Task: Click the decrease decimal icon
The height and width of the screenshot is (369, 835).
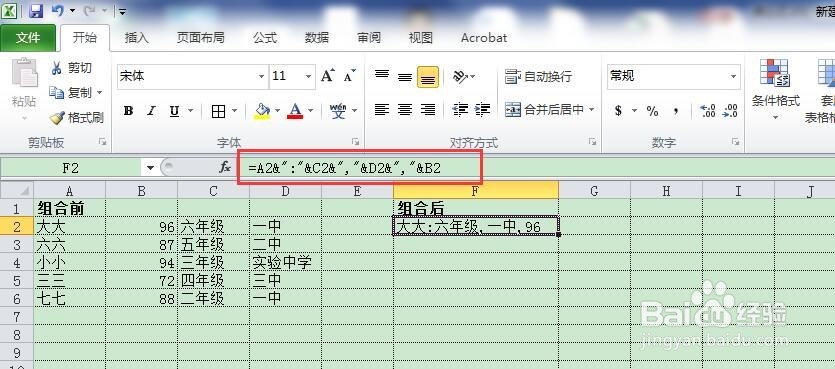Action: click(730, 111)
